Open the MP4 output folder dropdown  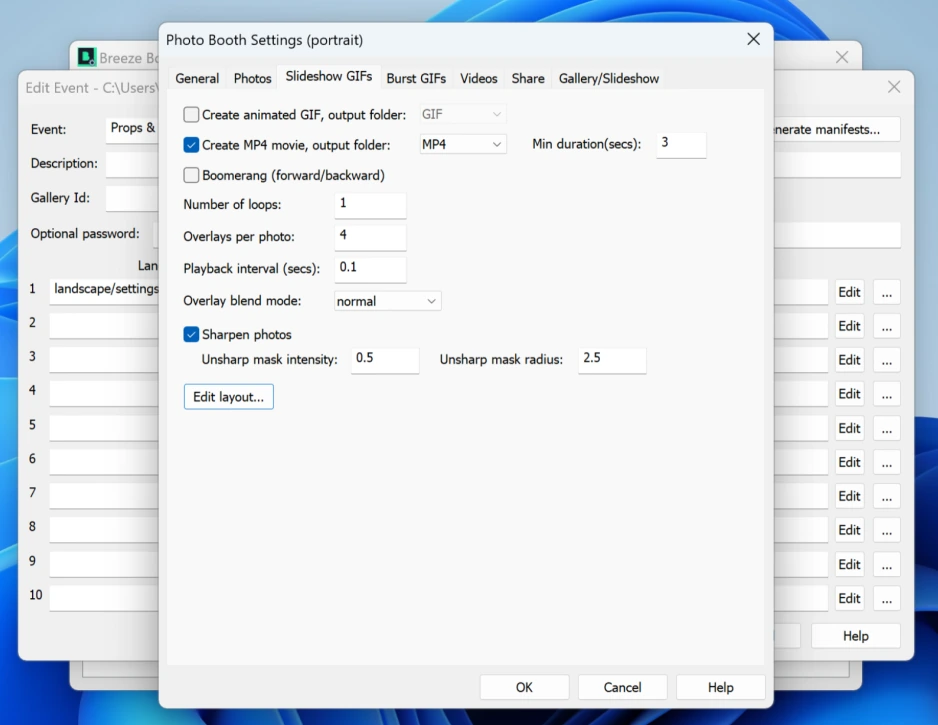coord(462,144)
